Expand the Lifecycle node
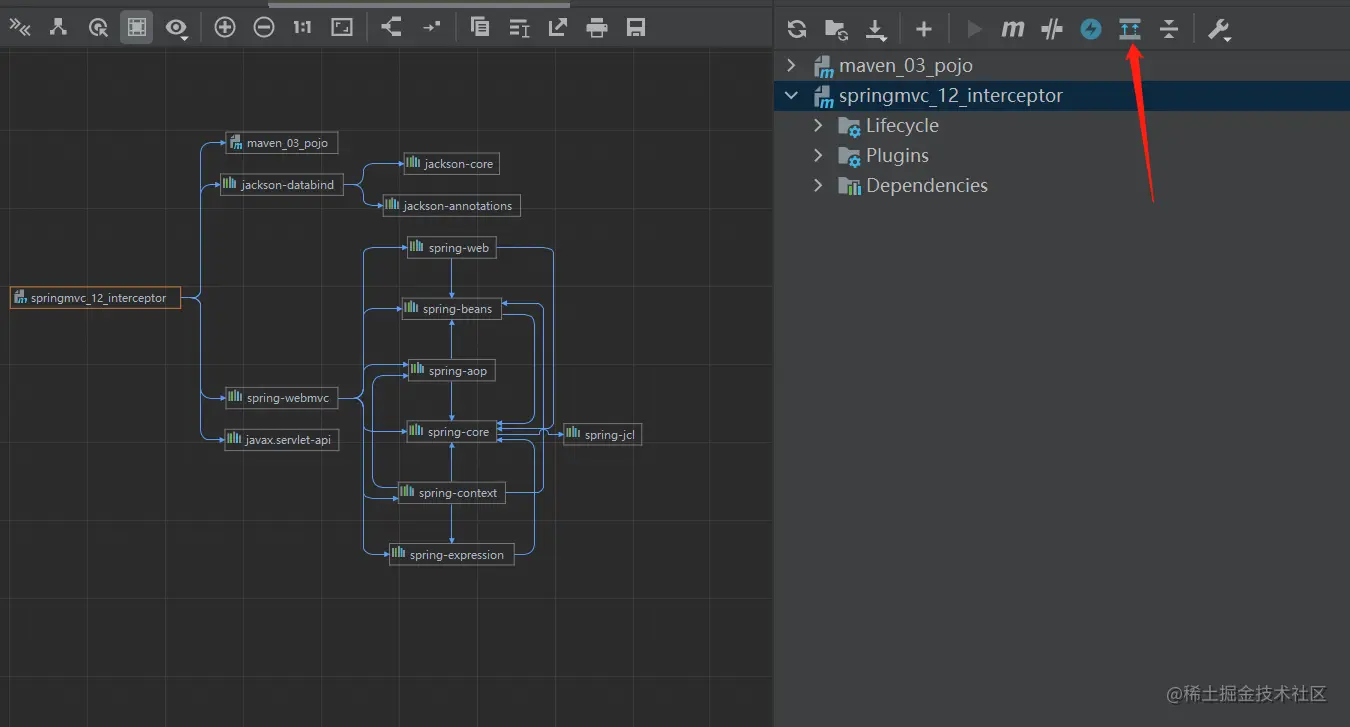Screen dimensions: 1350x727 [818, 126]
